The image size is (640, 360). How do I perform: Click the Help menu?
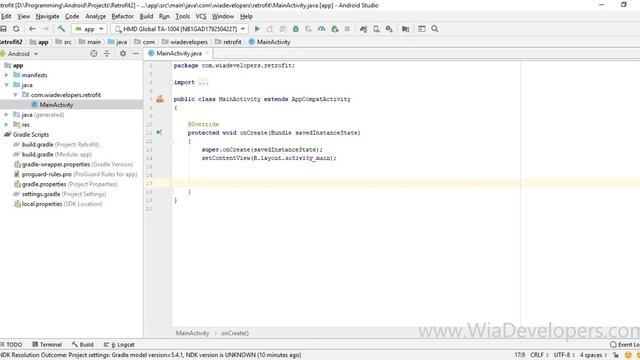tap(246, 16)
